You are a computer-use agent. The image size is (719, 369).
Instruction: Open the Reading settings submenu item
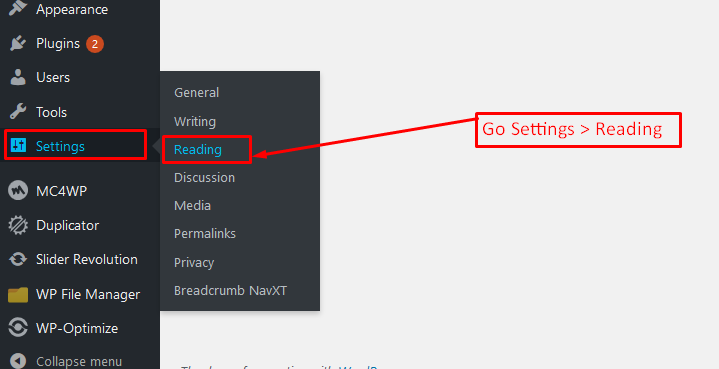[198, 149]
